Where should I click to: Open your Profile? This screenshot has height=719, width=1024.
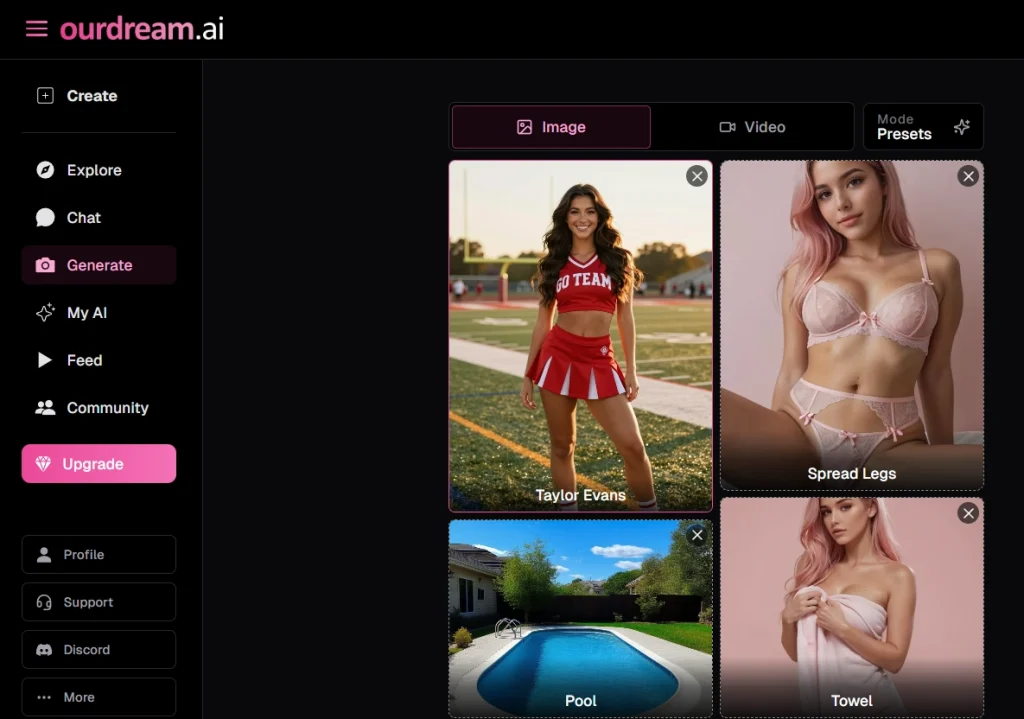(x=98, y=554)
